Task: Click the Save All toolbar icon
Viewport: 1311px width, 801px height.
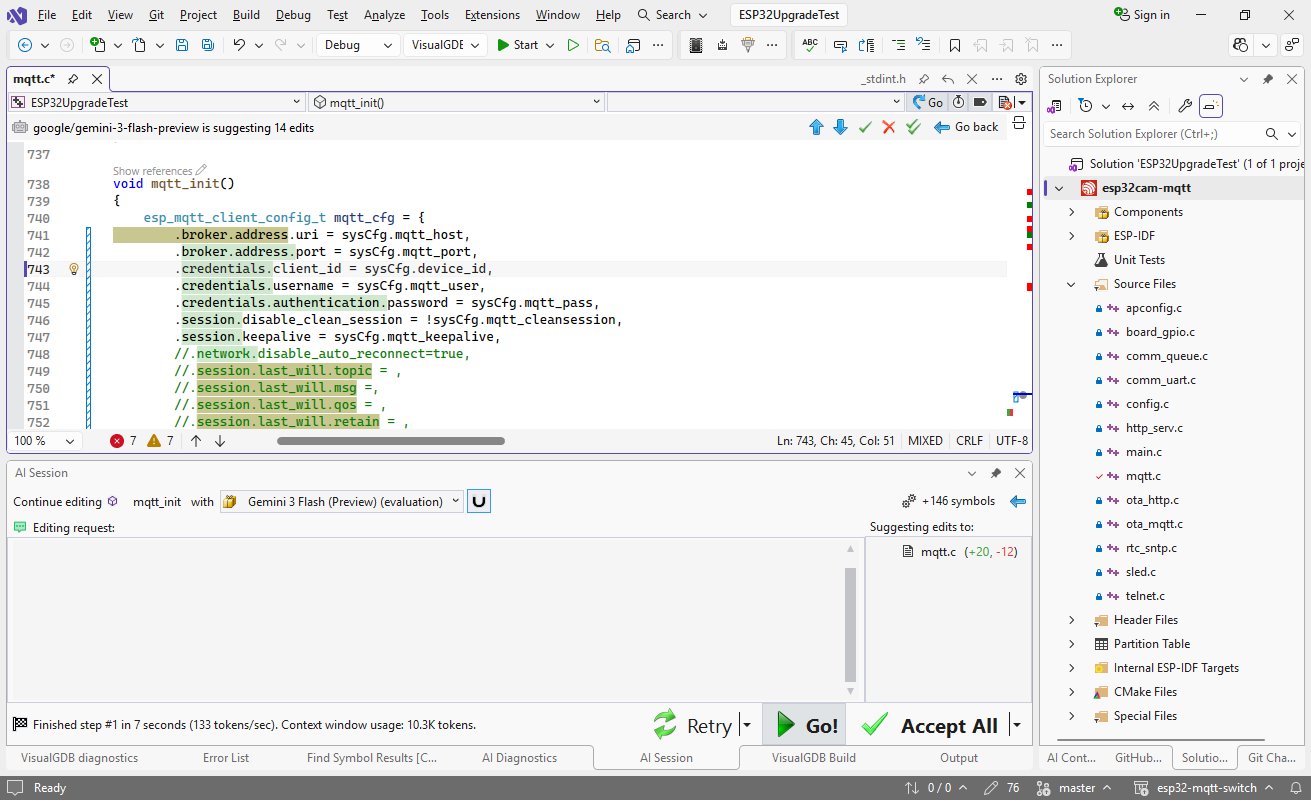Action: (x=207, y=45)
